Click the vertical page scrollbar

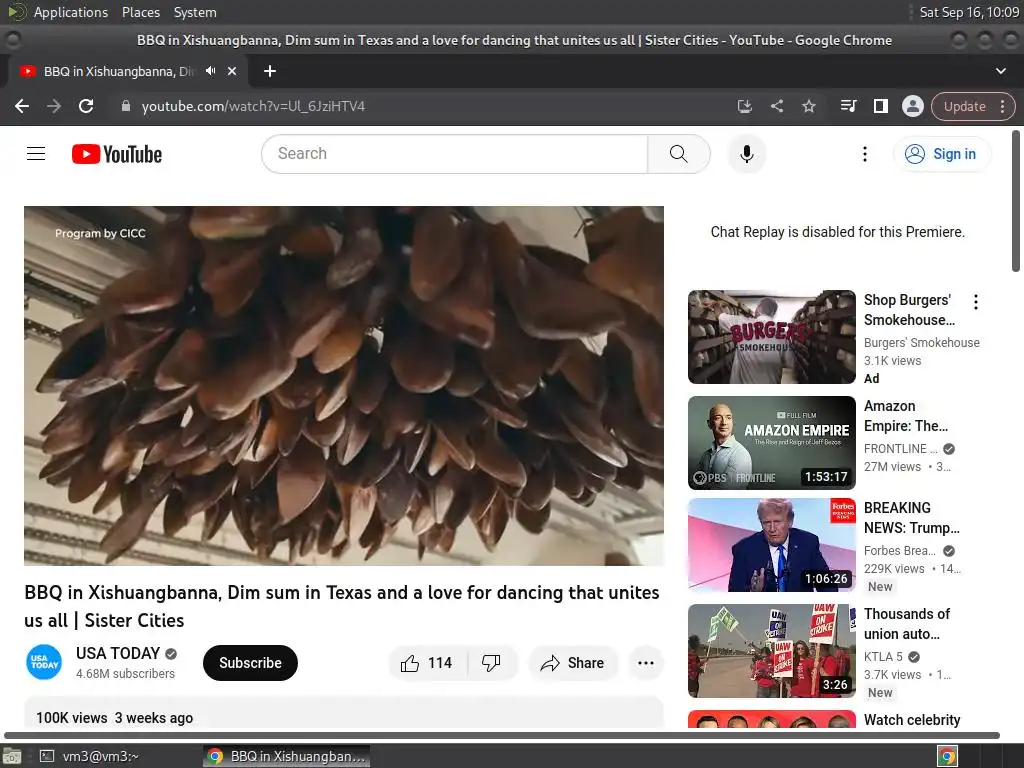coord(1016,201)
